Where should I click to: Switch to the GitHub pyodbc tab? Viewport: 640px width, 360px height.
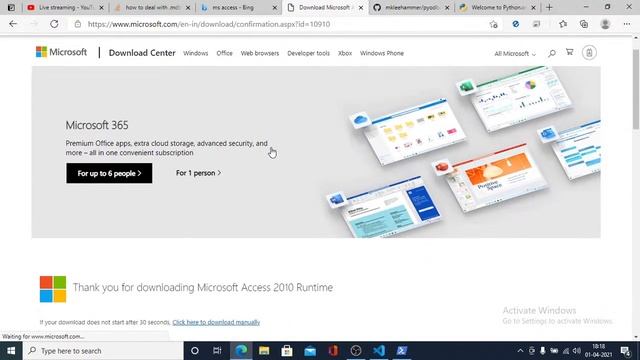click(x=411, y=7)
